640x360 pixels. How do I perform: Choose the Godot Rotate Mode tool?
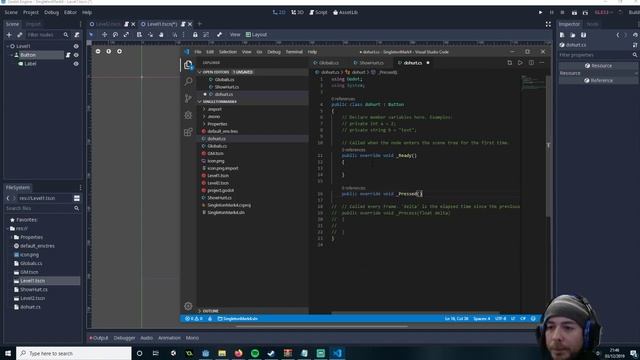[x=116, y=35]
